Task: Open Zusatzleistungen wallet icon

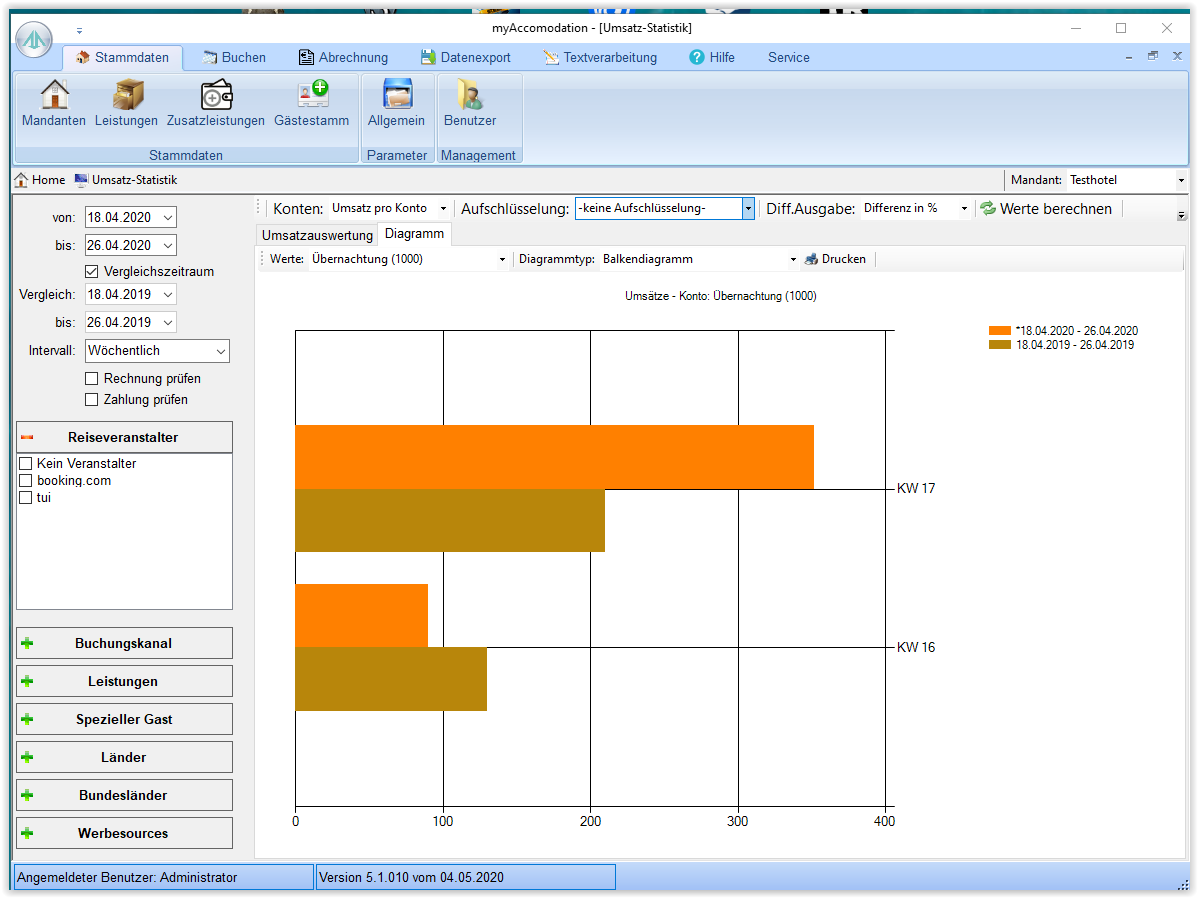Action: click(216, 95)
